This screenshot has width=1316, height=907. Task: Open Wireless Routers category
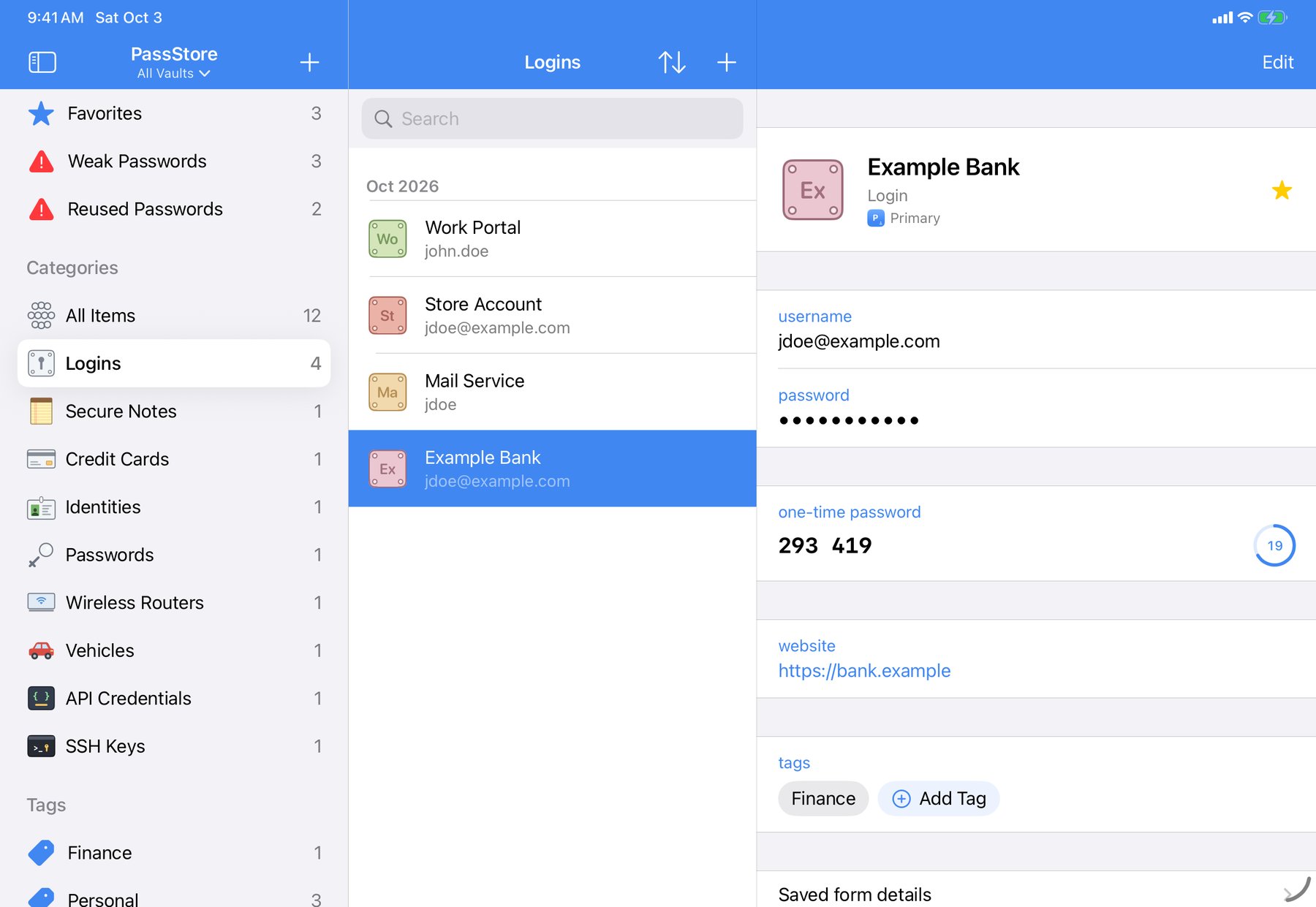(174, 603)
